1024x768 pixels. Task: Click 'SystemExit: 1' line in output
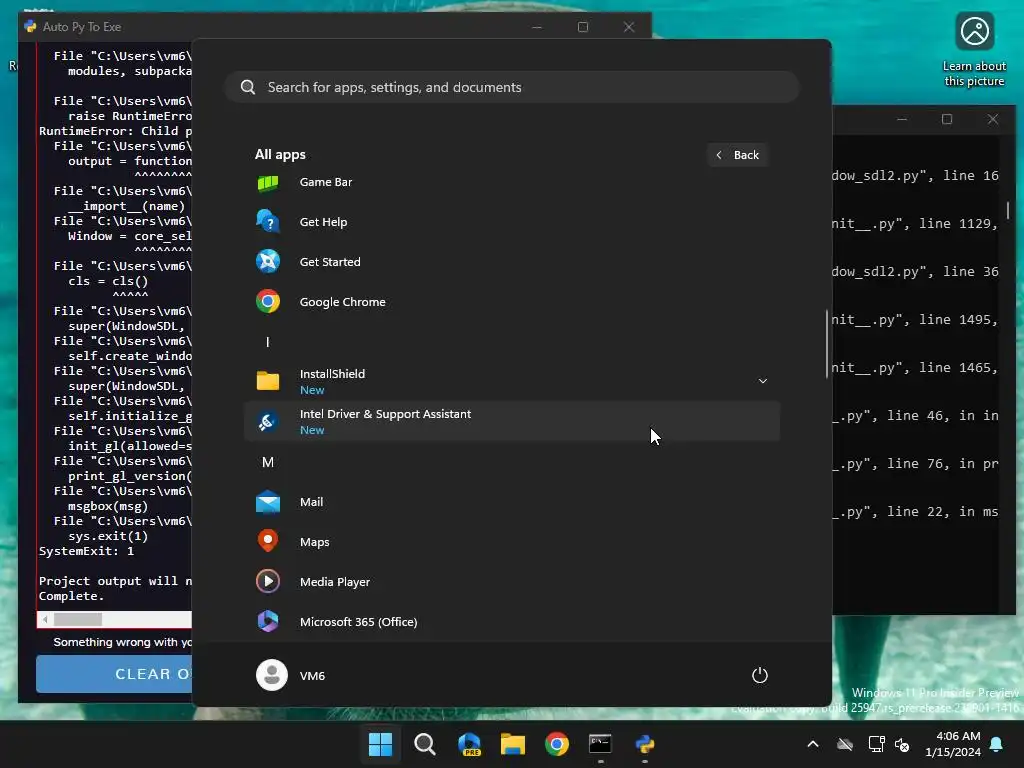(86, 551)
